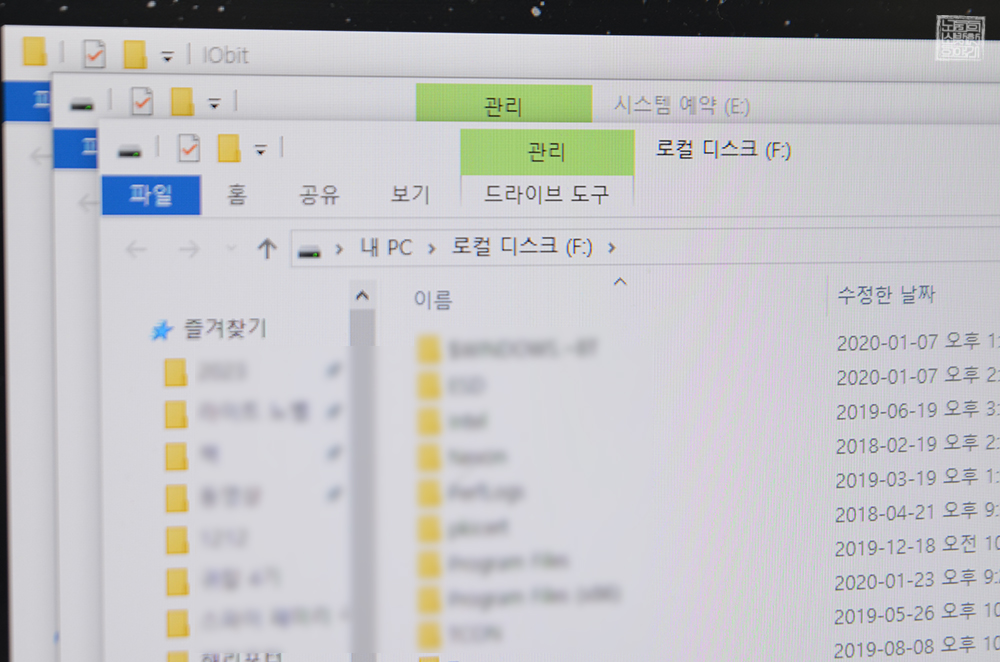The height and width of the screenshot is (662, 1000).
Task: Open the 파일 tab
Action: click(x=151, y=195)
